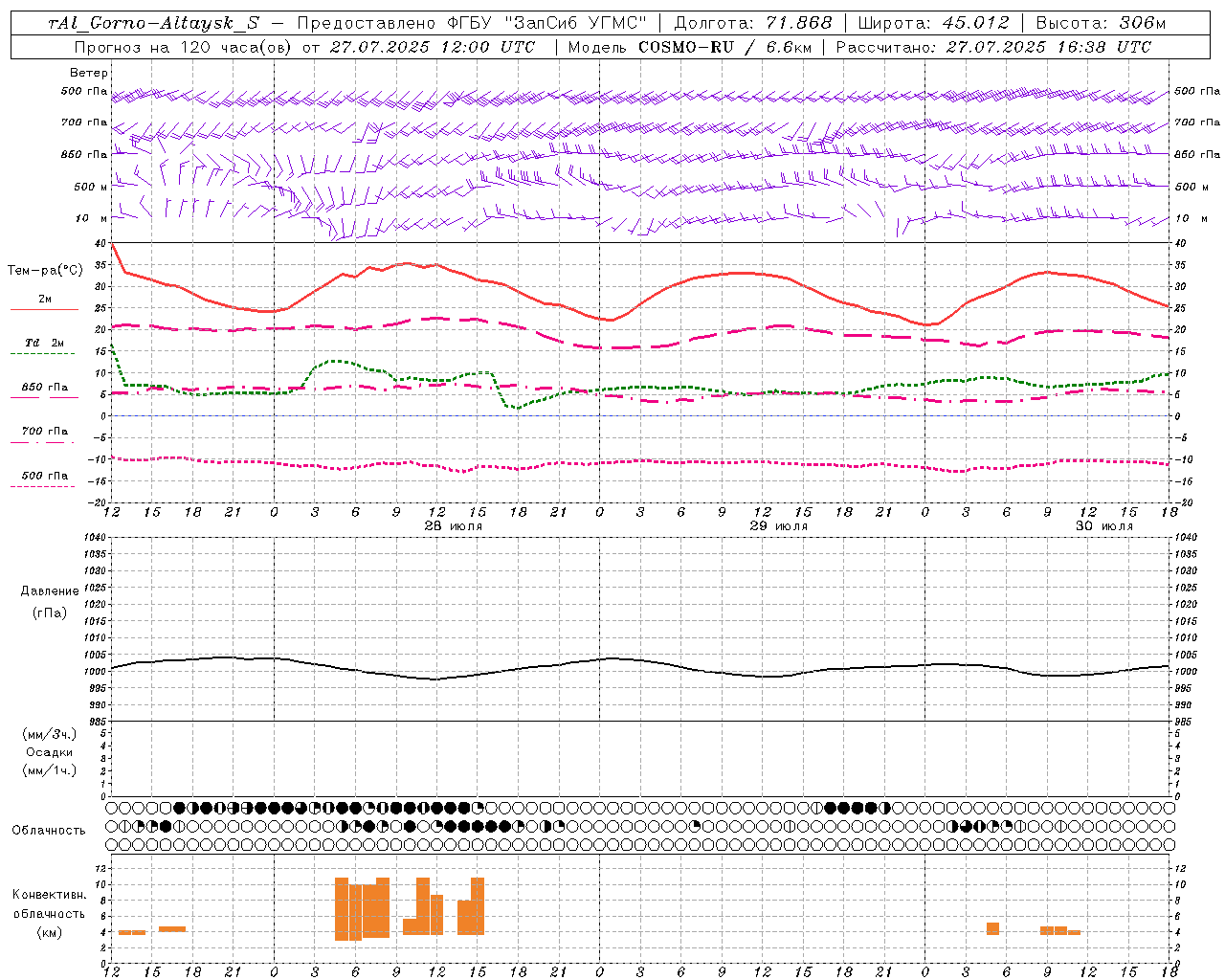This screenshot has height=980, width=1225.
Task: Click the (гПа) unit label under Давление
Action: coord(50,612)
